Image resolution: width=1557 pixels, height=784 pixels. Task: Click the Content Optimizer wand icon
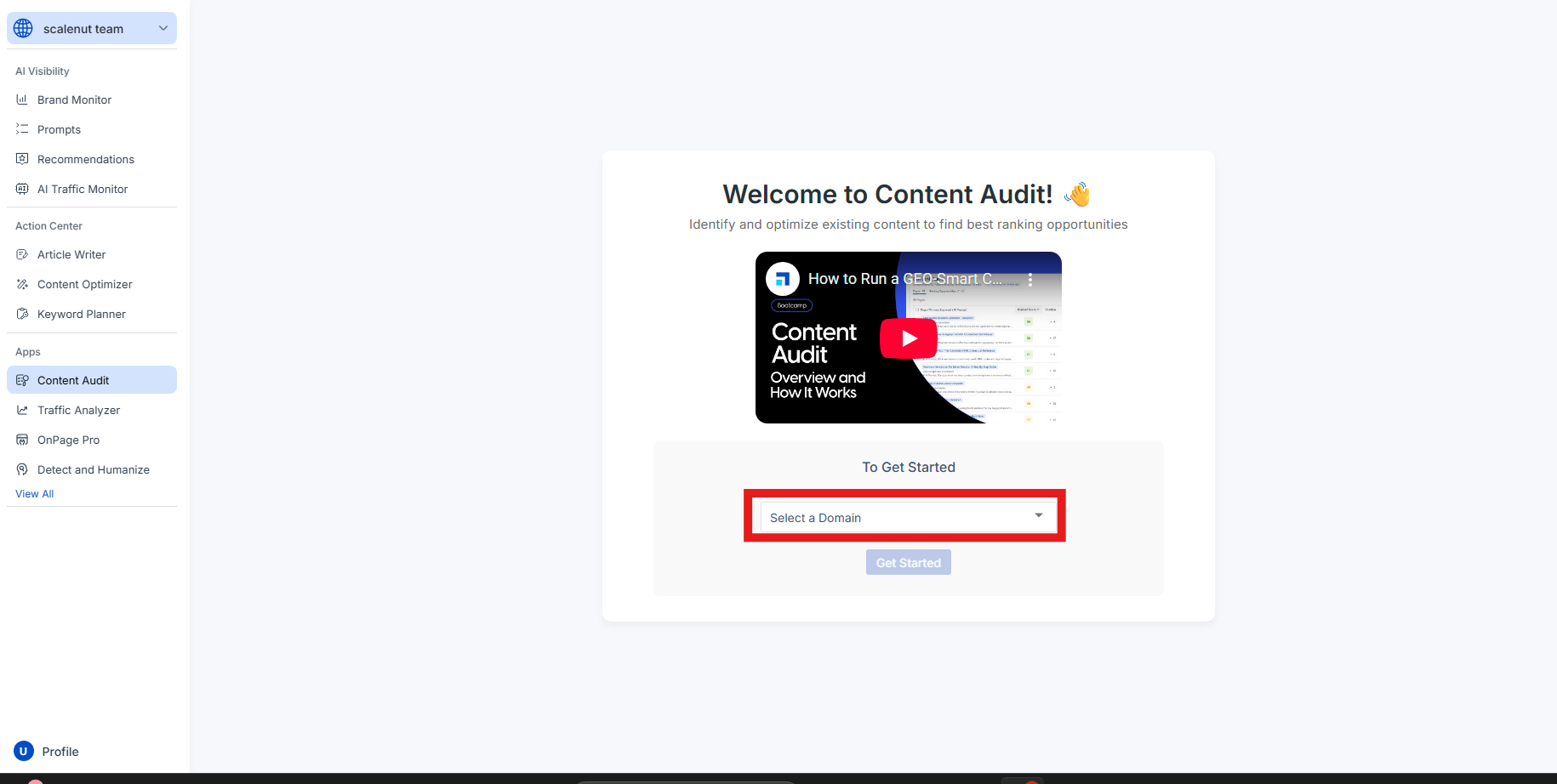[22, 284]
